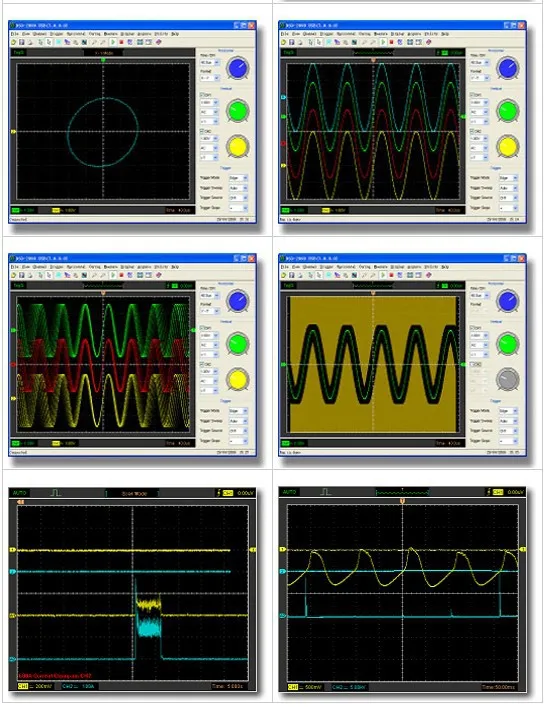546x707 pixels.
Task: Open the Format dropdown in the X-Y circle window
Action: (x=210, y=78)
